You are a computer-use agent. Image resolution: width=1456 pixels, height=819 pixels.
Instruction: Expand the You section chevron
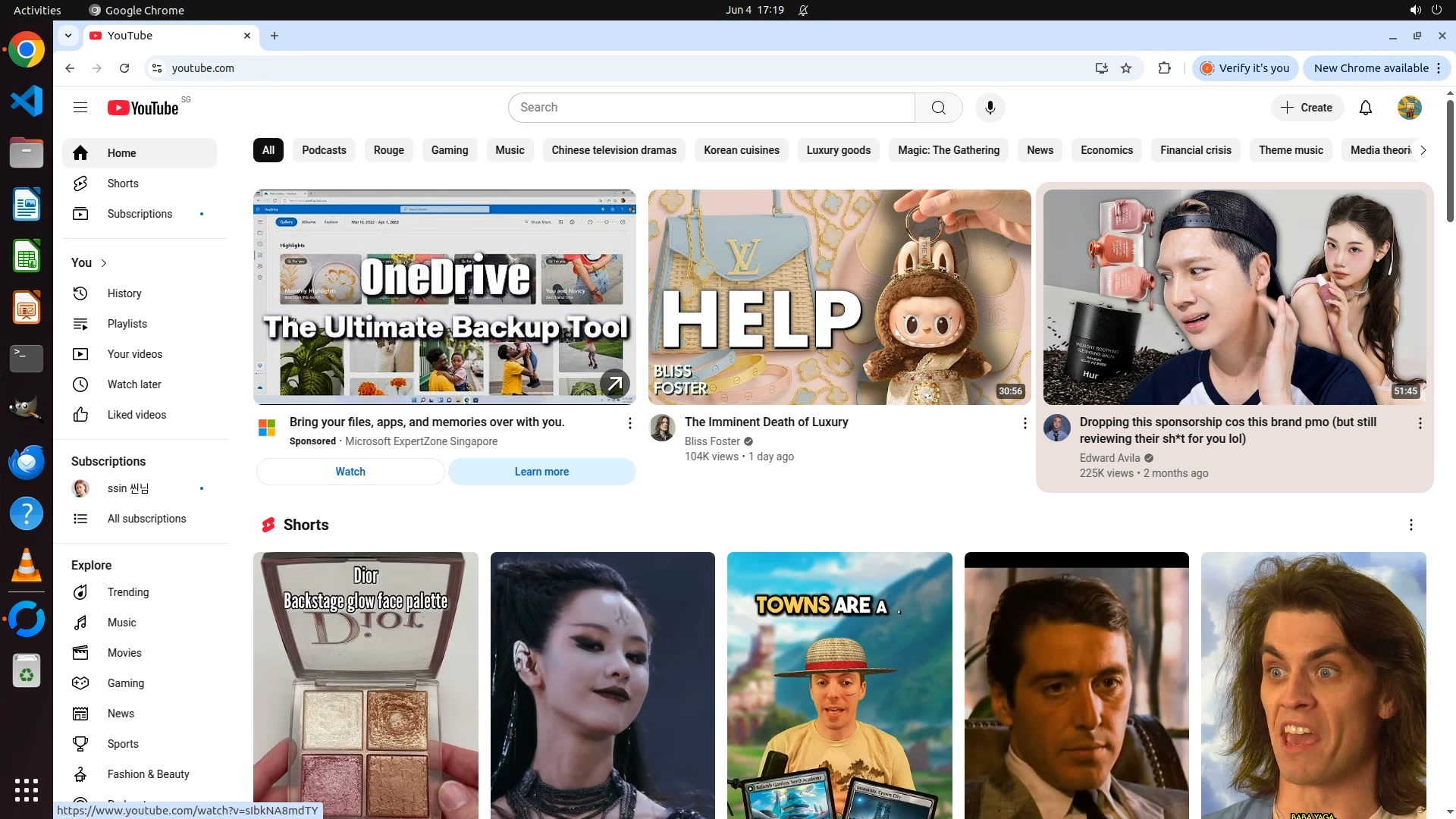104,263
